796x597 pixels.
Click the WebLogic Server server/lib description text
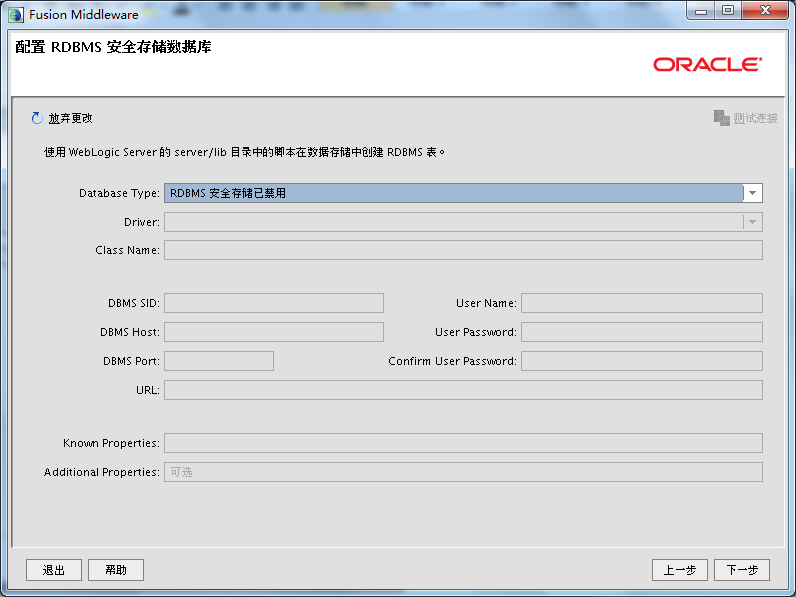244,152
